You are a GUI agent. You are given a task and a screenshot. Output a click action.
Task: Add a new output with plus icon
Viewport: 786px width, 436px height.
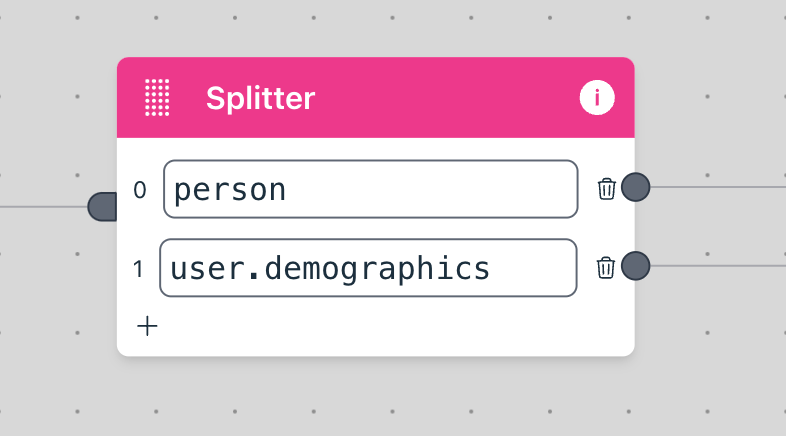[x=147, y=326]
